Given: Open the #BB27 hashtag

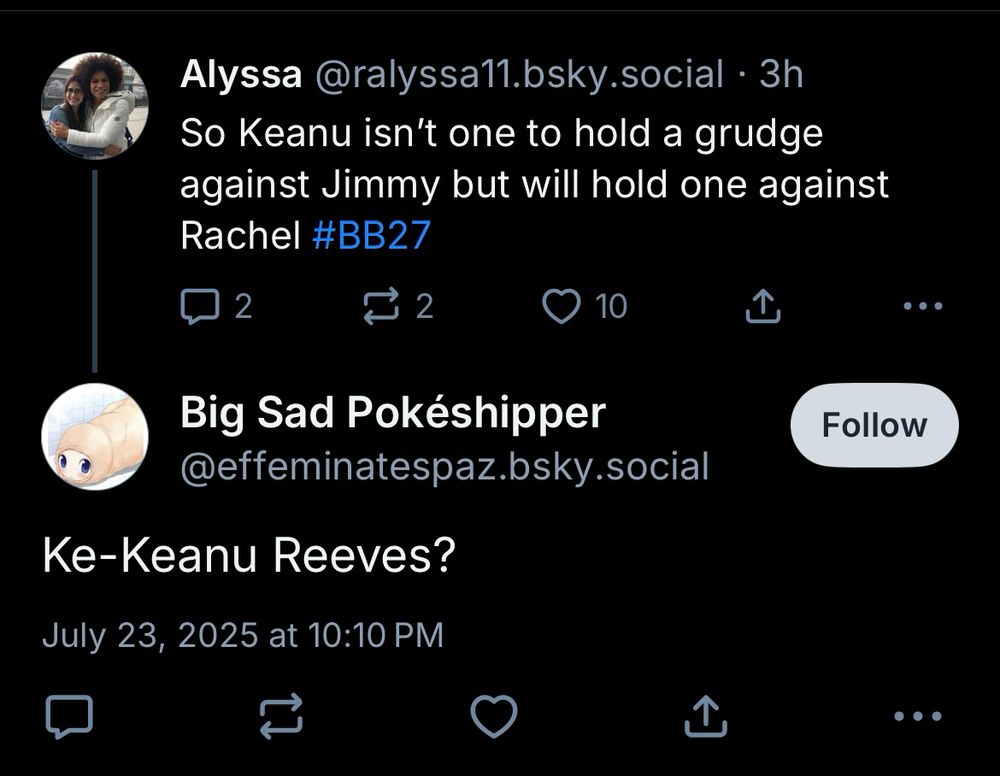Looking at the screenshot, I should [371, 235].
